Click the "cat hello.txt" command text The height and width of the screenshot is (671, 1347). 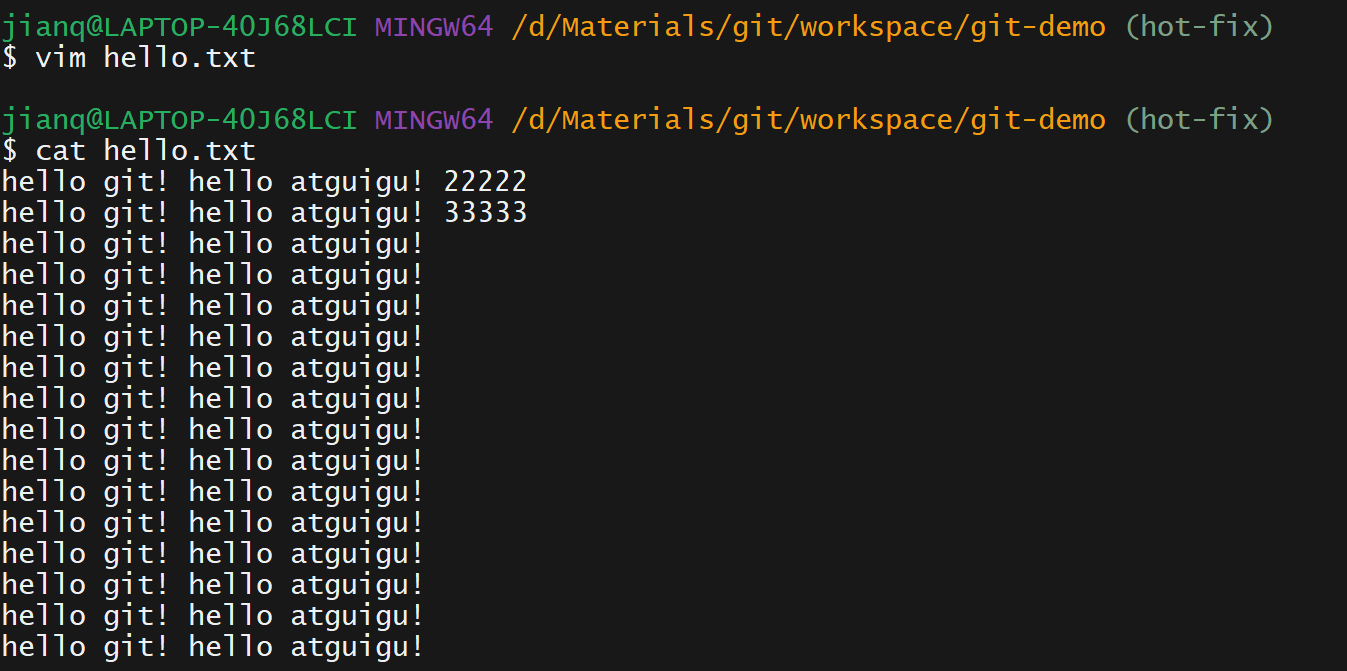click(x=146, y=151)
